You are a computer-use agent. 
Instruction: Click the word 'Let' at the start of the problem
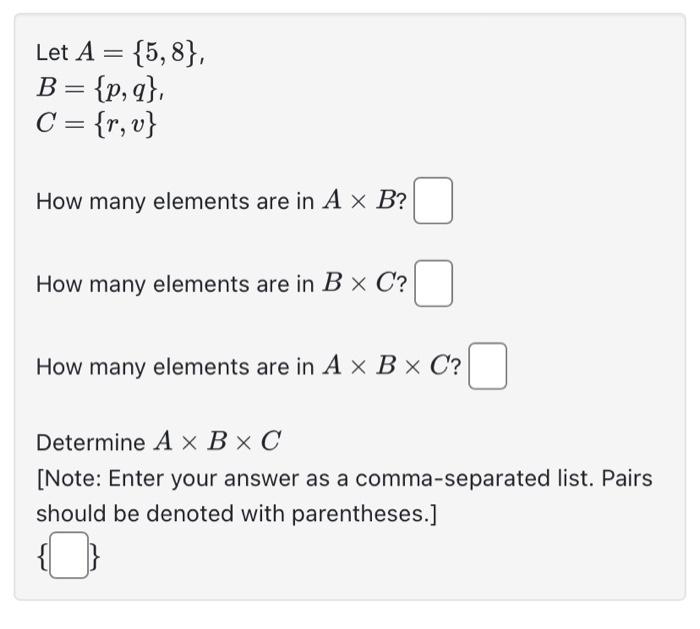coord(51,52)
